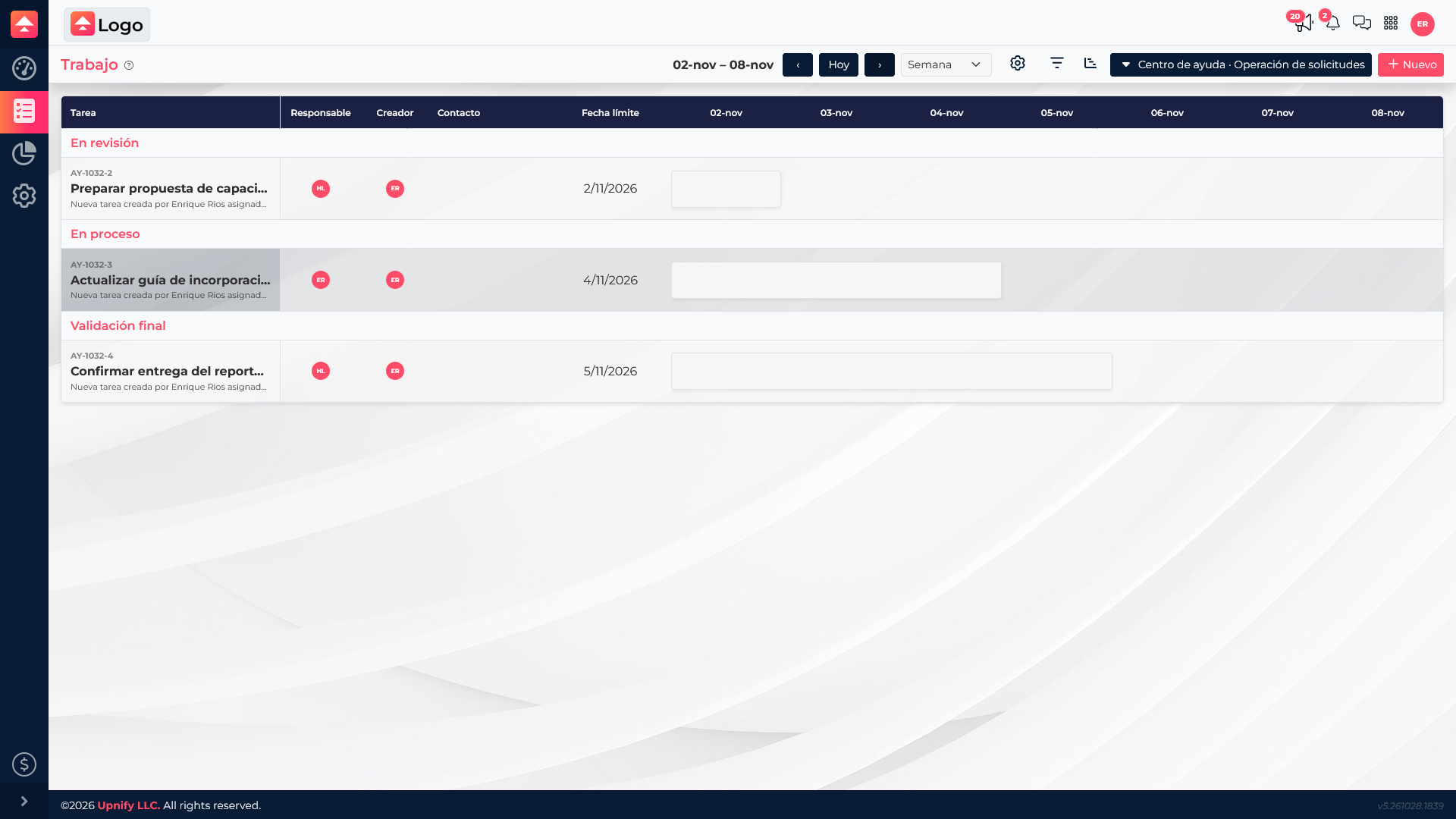Collapse the En proceso group

pyautogui.click(x=105, y=234)
